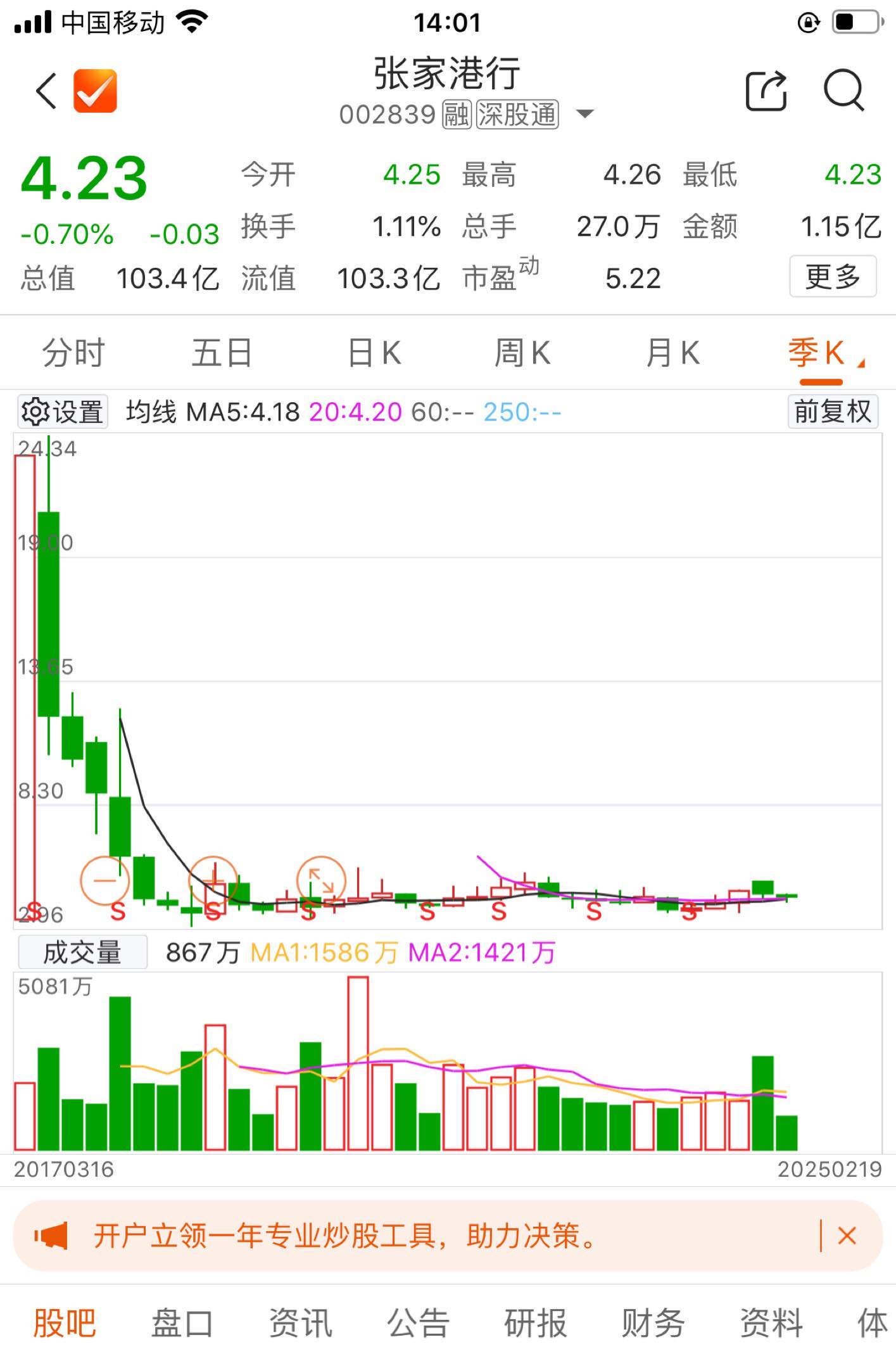Viewport: 896px width, 1349px height.
Task: Switch to 周K chart tab
Action: pos(522,353)
